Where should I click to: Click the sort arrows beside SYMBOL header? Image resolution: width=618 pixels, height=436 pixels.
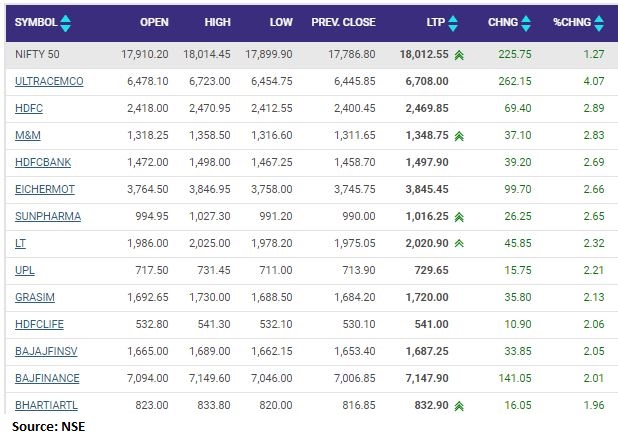pos(65,22)
